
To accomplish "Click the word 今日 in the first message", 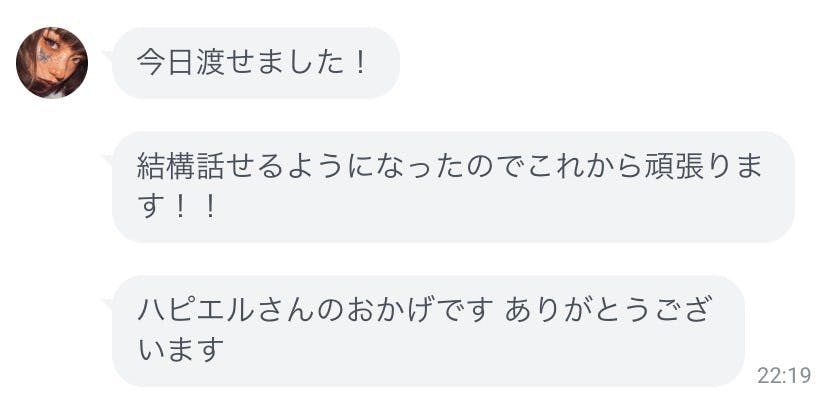I will tap(163, 63).
